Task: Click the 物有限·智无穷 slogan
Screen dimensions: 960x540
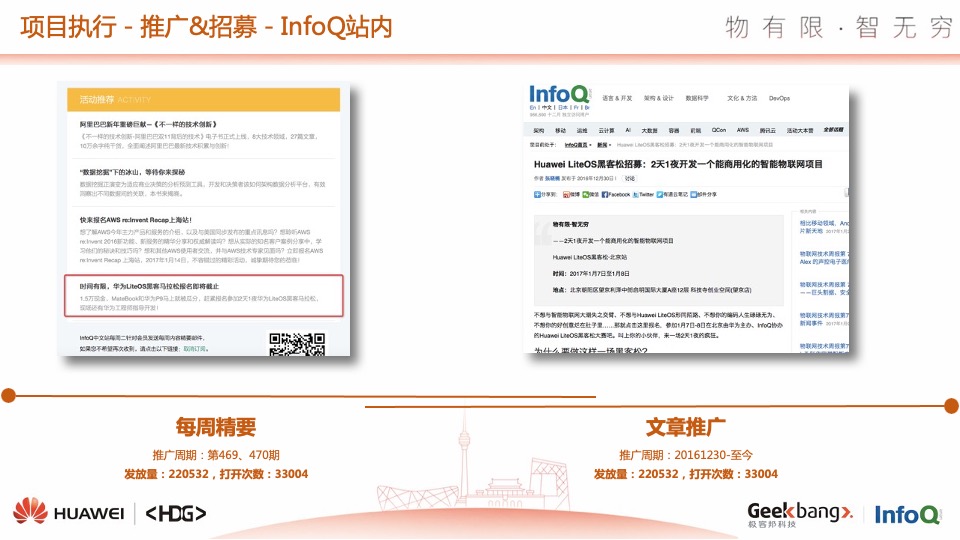Action: 839,28
